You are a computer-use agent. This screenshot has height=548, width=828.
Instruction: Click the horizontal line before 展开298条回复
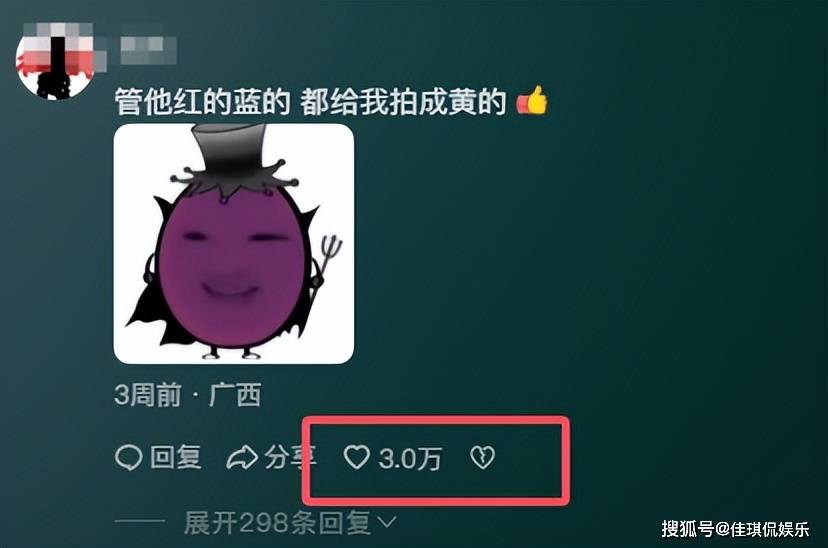tap(140, 522)
